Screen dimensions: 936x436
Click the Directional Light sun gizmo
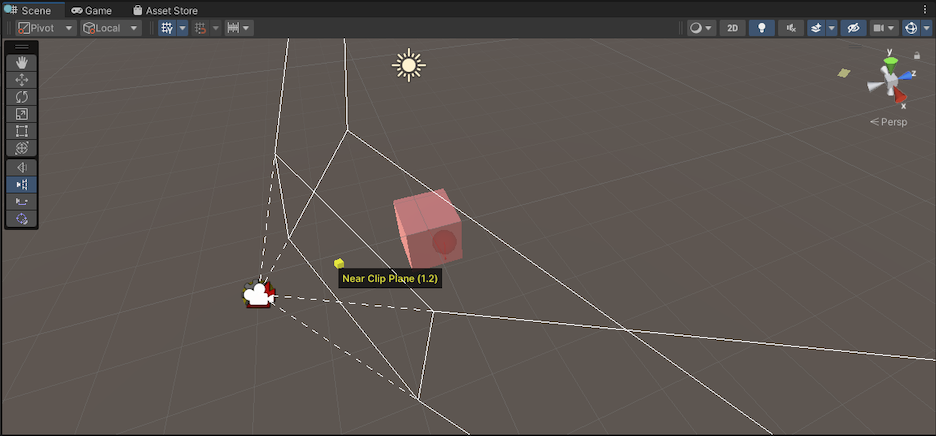click(408, 66)
